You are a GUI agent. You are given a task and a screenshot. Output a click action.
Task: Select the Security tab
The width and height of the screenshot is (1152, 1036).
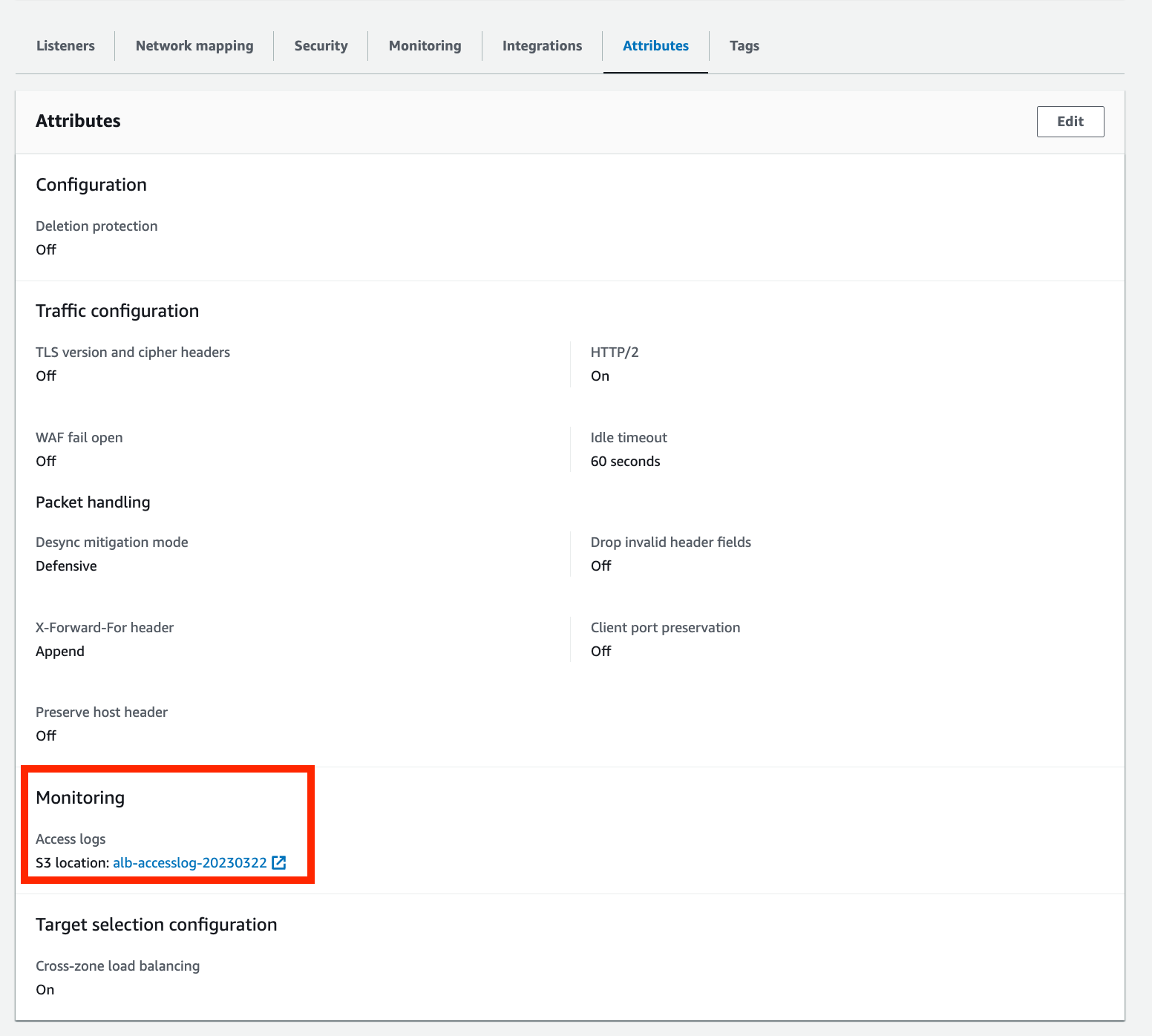pyautogui.click(x=321, y=45)
